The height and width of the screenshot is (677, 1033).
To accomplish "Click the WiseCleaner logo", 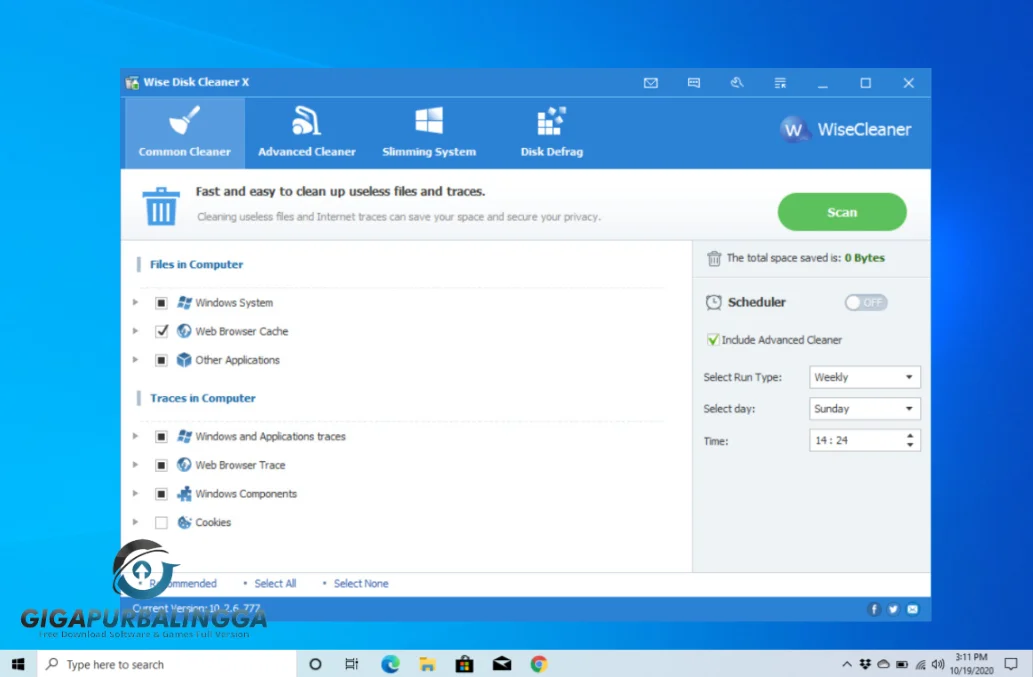I will 845,130.
